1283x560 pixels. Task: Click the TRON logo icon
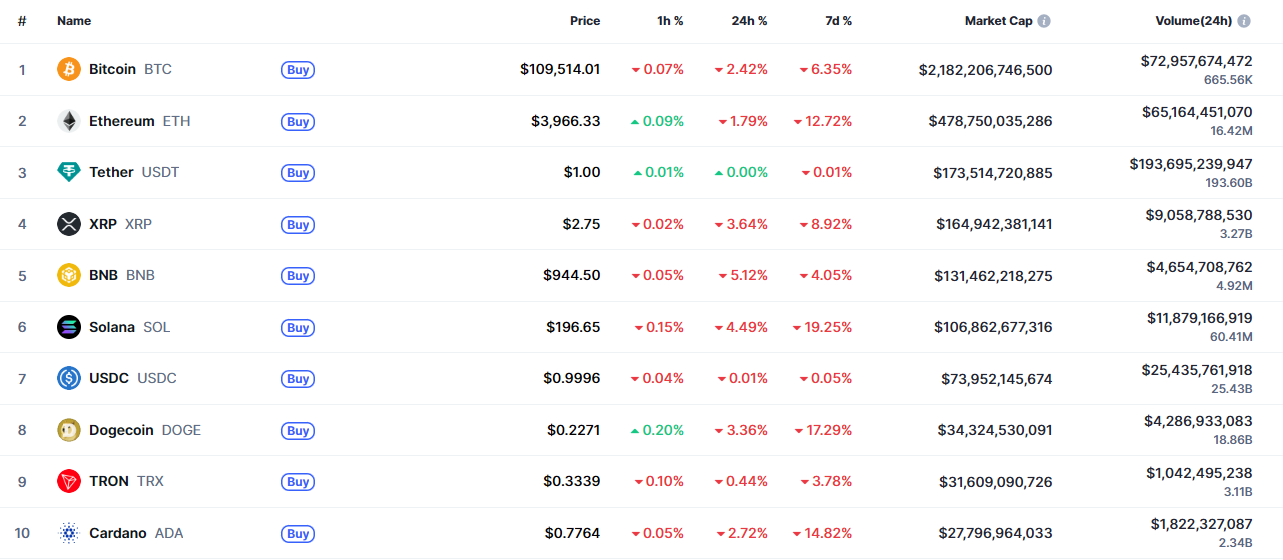coord(69,481)
